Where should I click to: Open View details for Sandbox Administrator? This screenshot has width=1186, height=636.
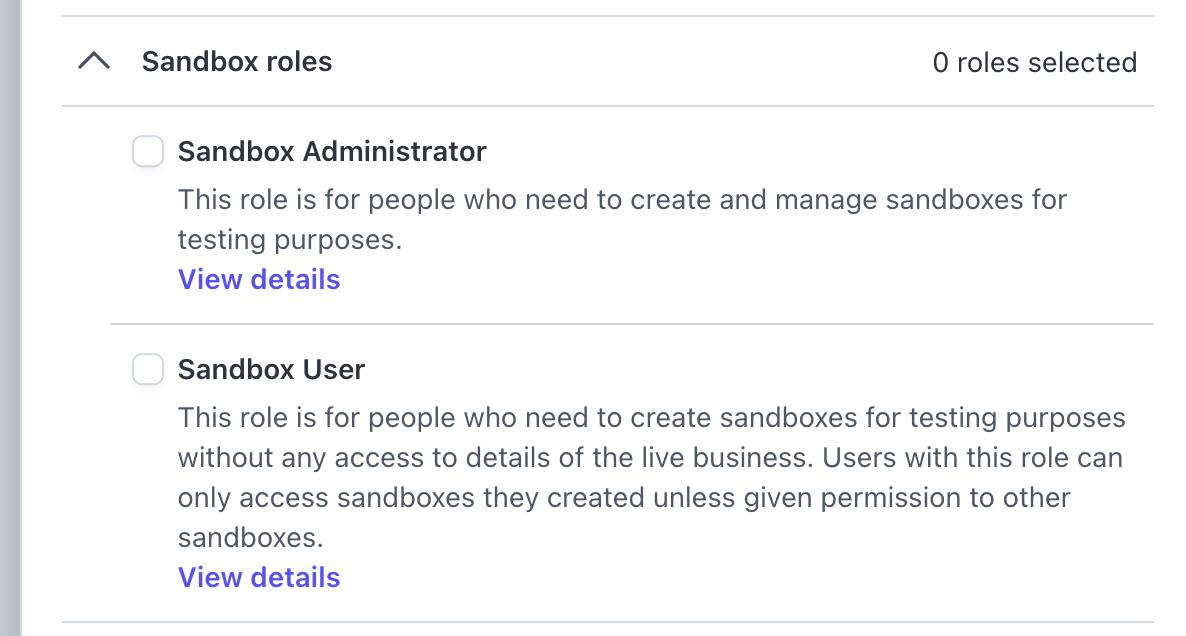click(259, 279)
